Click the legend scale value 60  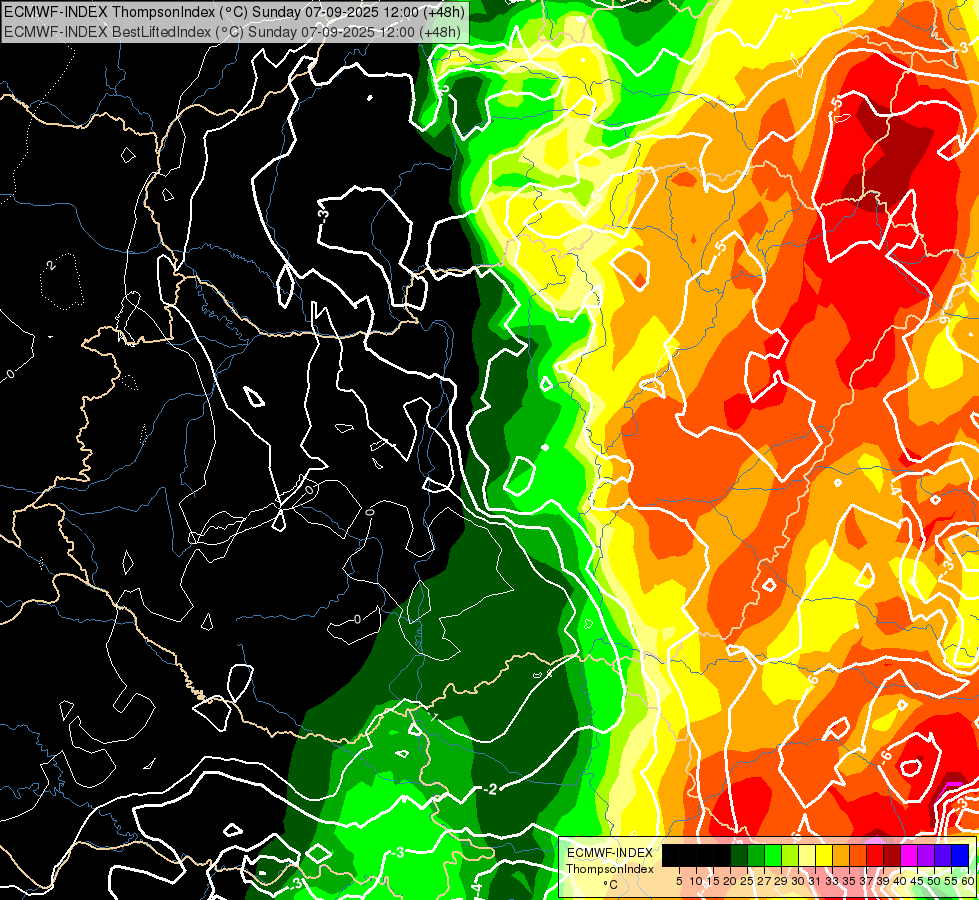coord(968,881)
